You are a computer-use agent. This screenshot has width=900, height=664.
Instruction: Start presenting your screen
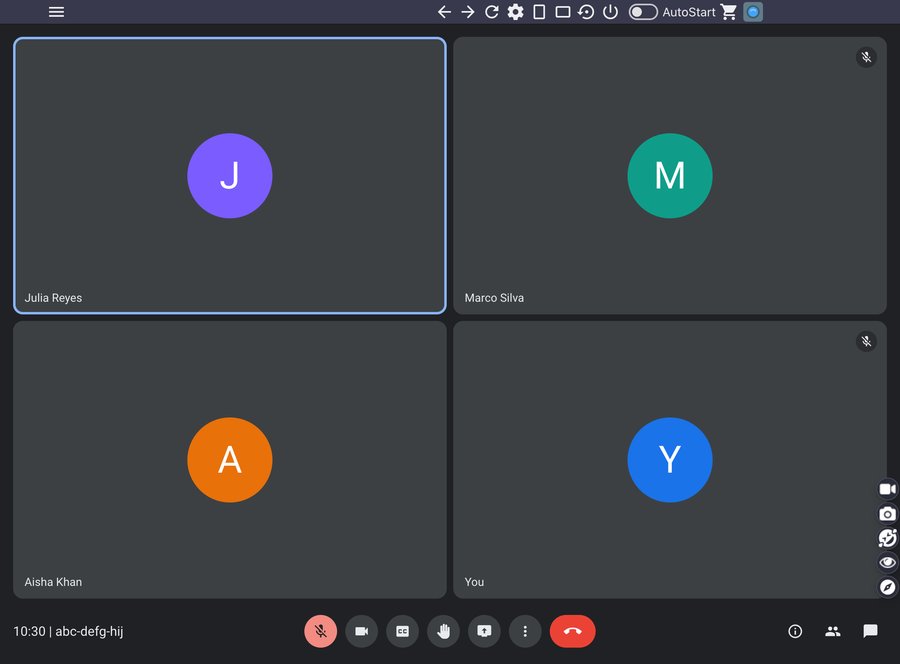tap(484, 631)
